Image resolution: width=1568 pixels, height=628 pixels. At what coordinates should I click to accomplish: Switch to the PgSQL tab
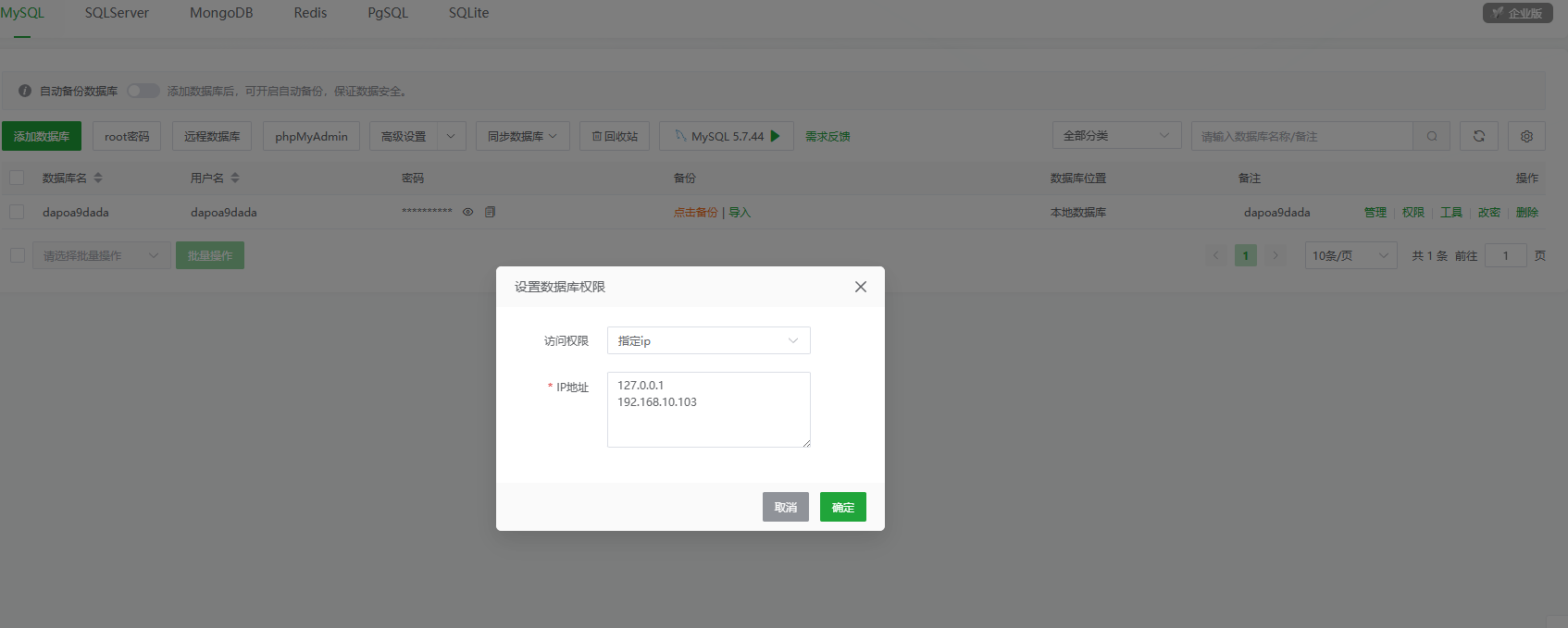(388, 13)
